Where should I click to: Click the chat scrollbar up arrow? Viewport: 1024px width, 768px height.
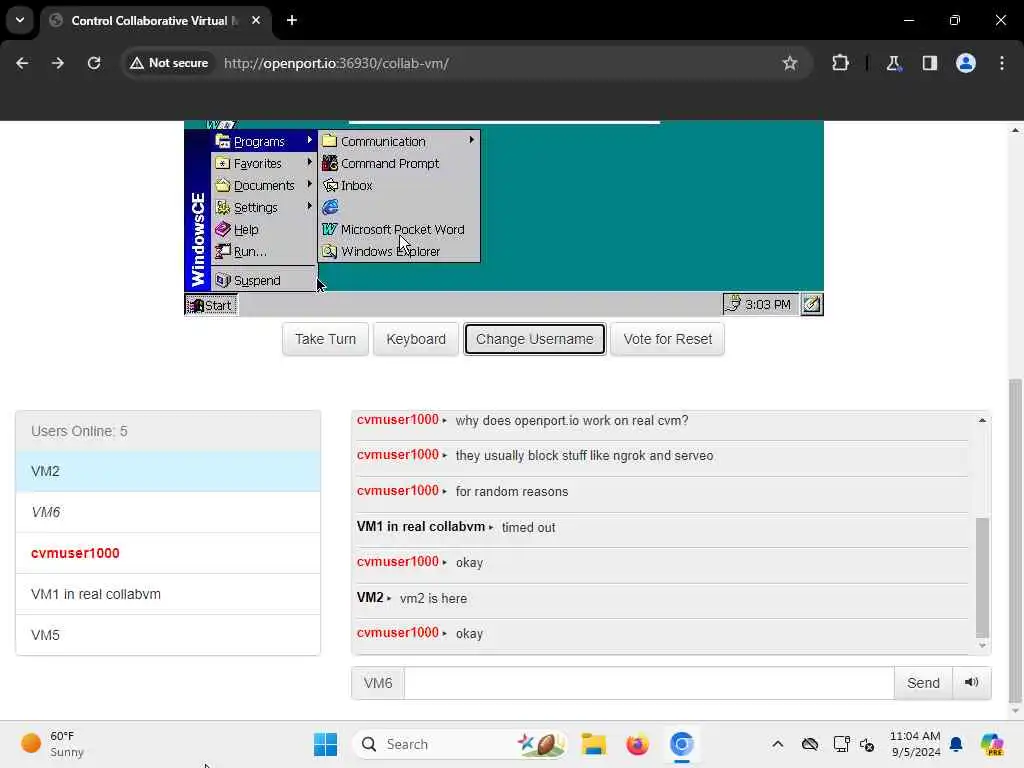(982, 421)
